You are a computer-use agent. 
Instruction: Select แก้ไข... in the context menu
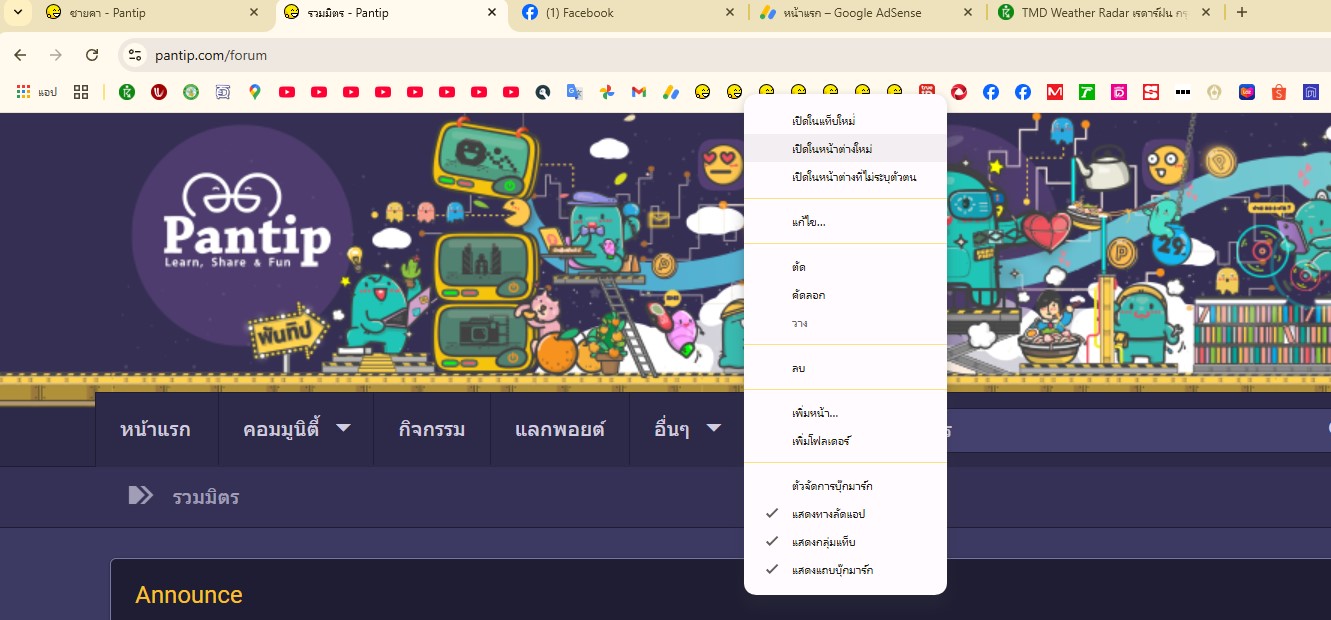click(846, 222)
